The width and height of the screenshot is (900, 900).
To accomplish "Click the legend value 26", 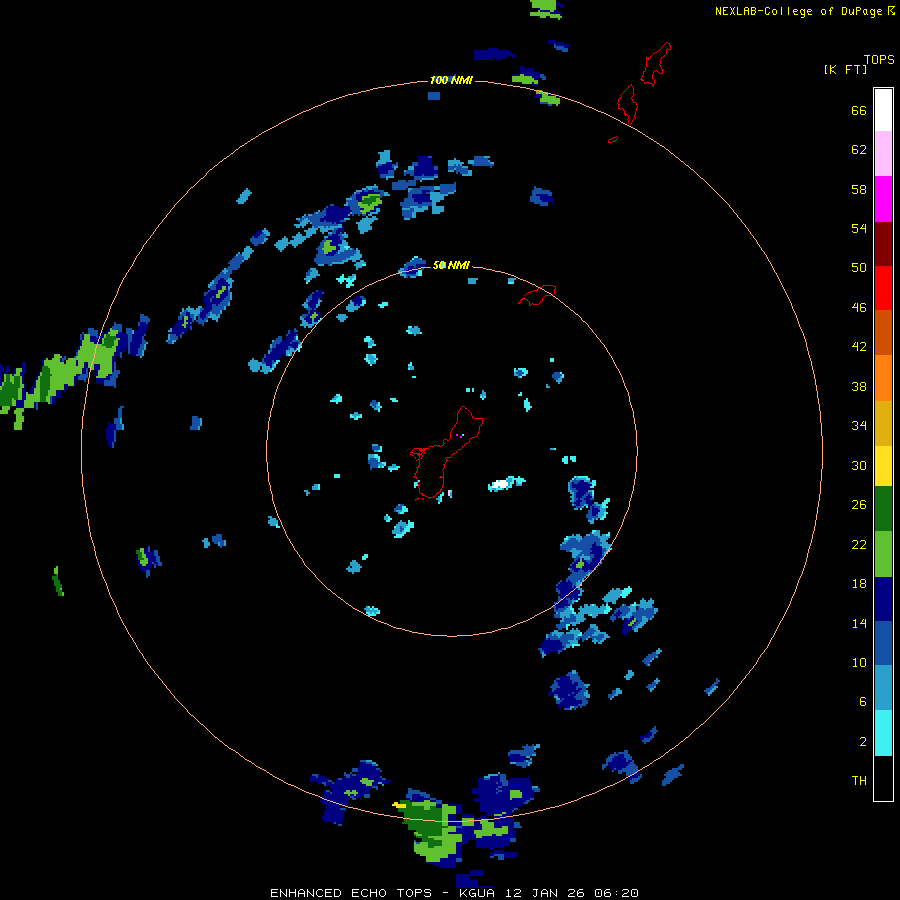I will (859, 505).
